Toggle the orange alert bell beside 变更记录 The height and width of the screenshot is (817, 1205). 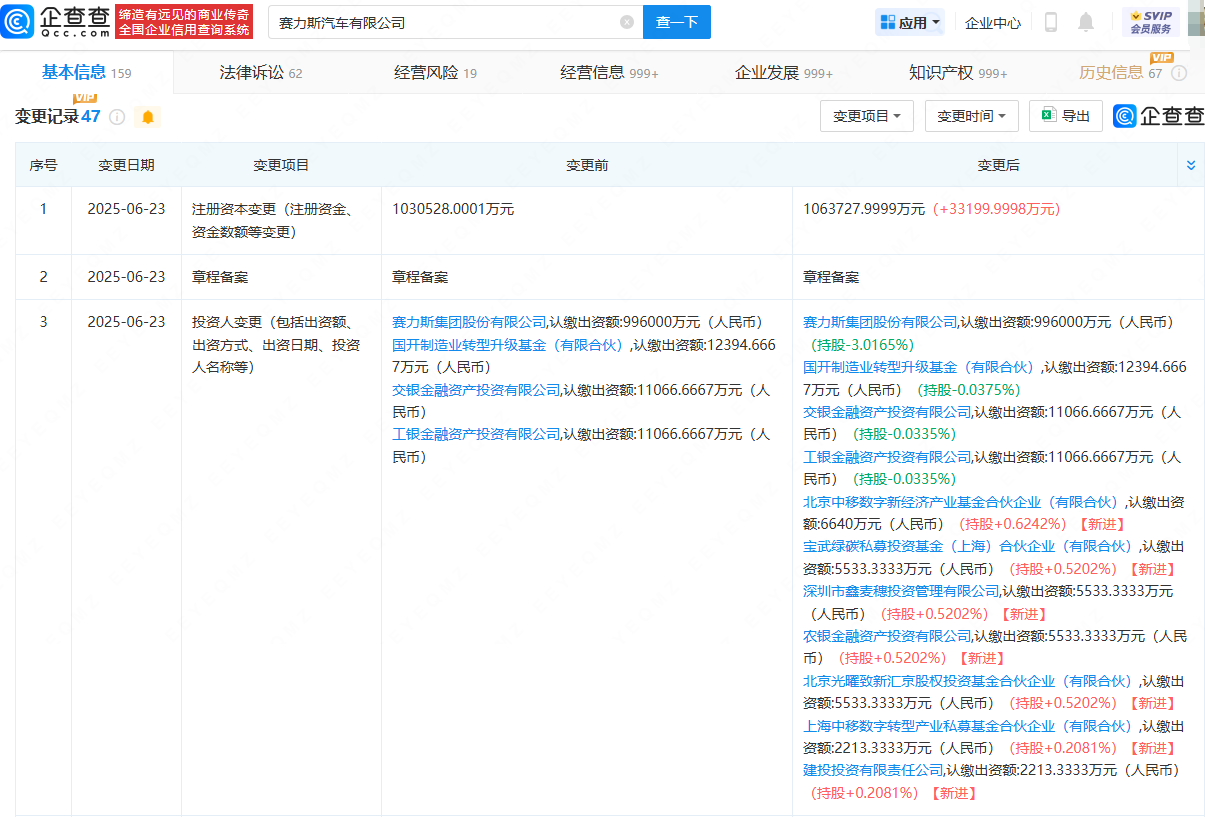coord(148,117)
